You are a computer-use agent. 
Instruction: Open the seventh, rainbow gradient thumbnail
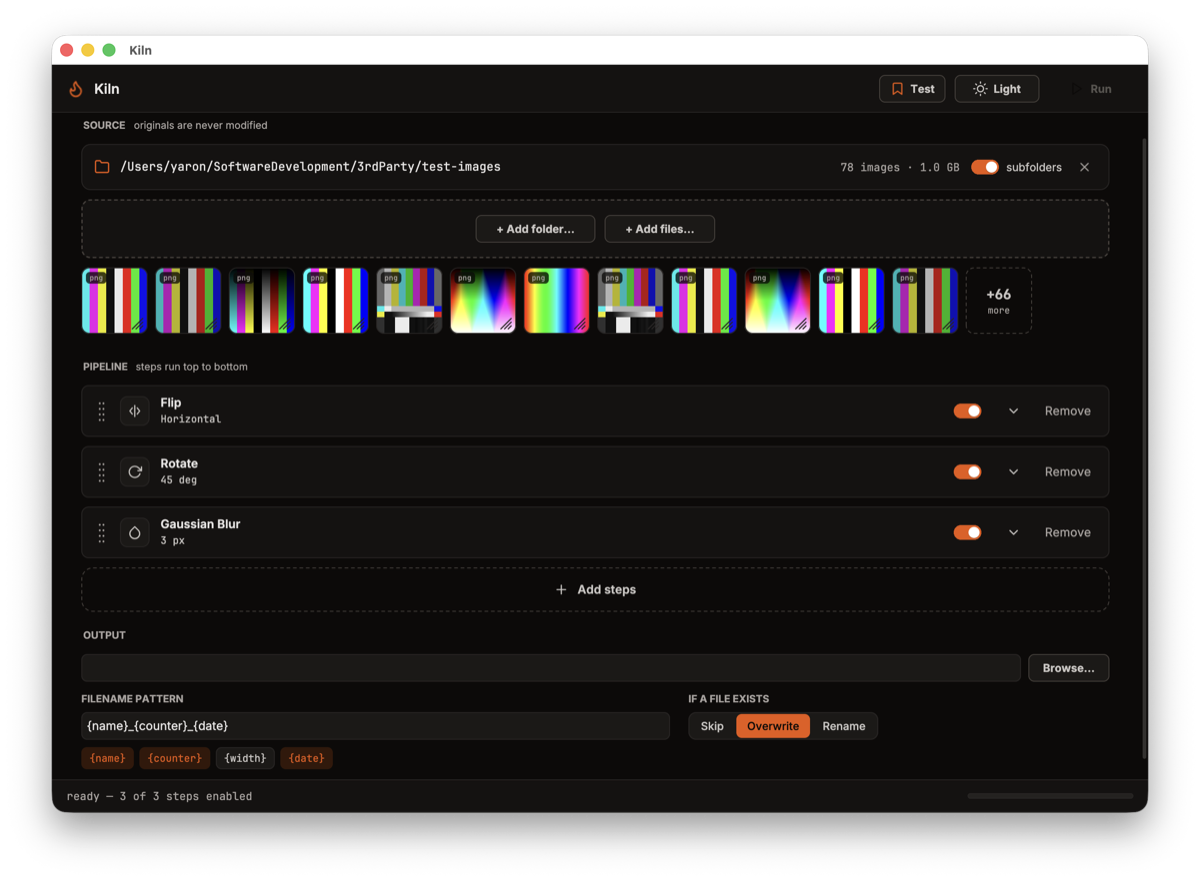[x=557, y=300]
